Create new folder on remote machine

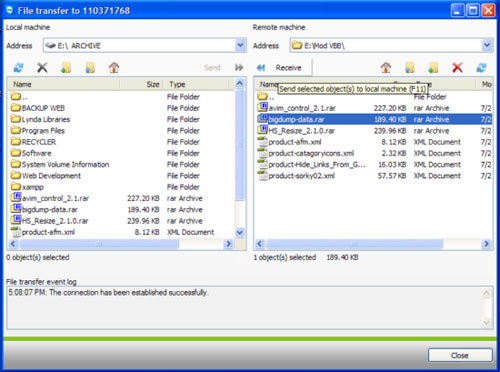click(x=433, y=68)
